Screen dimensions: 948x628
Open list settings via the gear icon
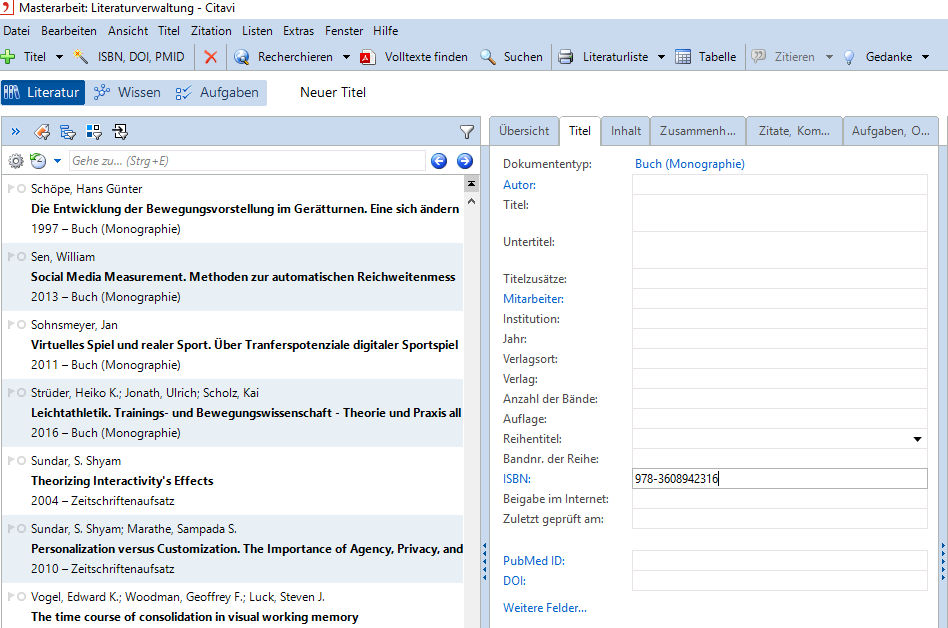[16, 161]
